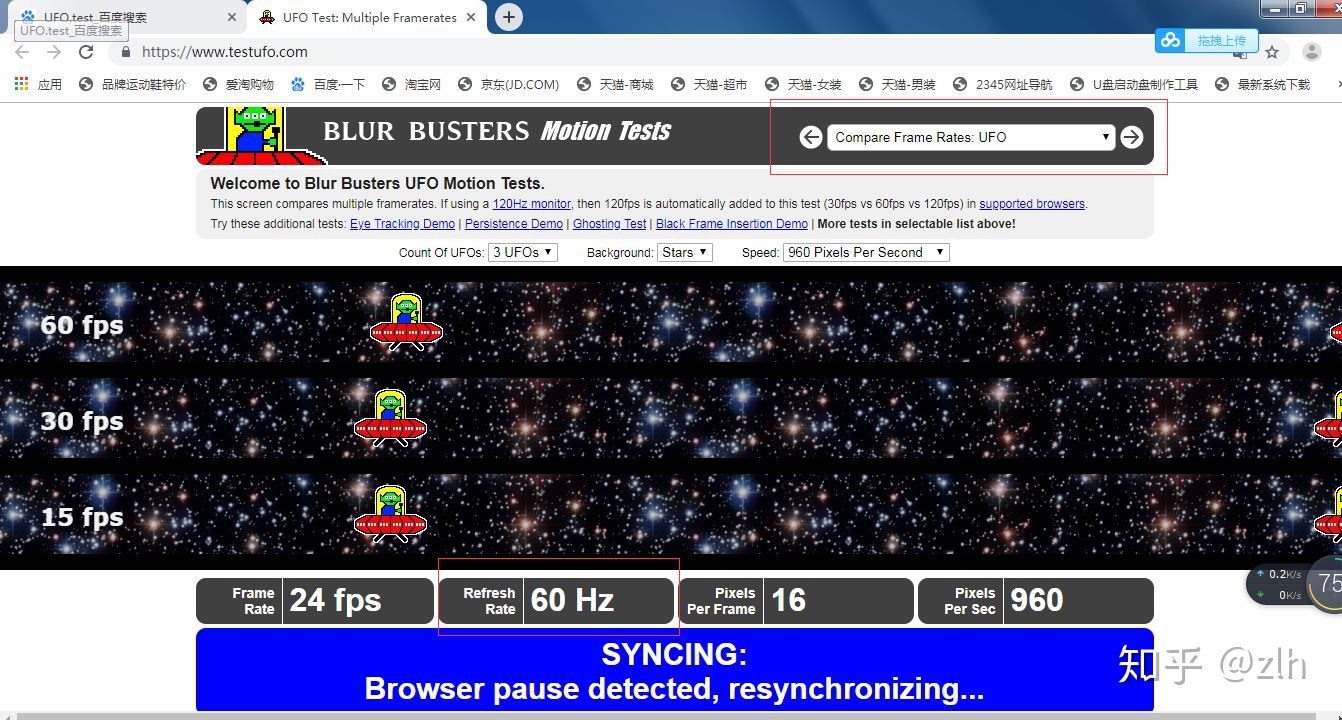1342x720 pixels.
Task: Open the 京东(JD.COM) bookmark
Action: (508, 84)
